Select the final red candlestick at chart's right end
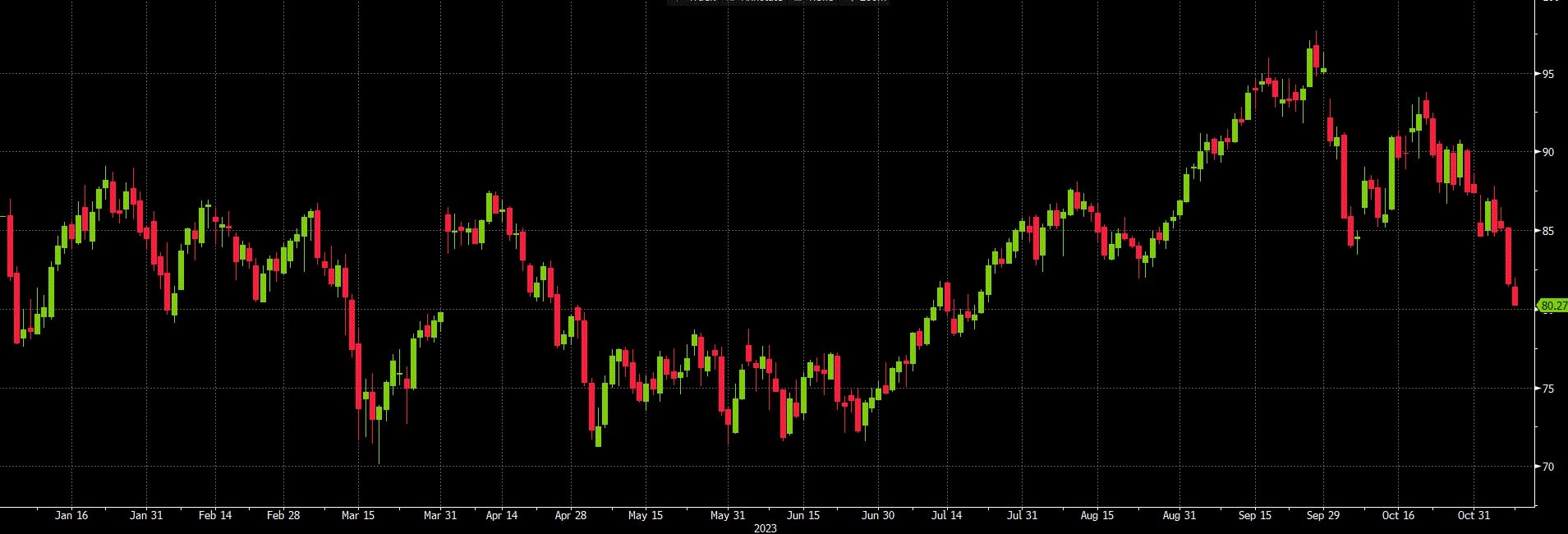This screenshot has height=534, width=1568. tap(1515, 296)
